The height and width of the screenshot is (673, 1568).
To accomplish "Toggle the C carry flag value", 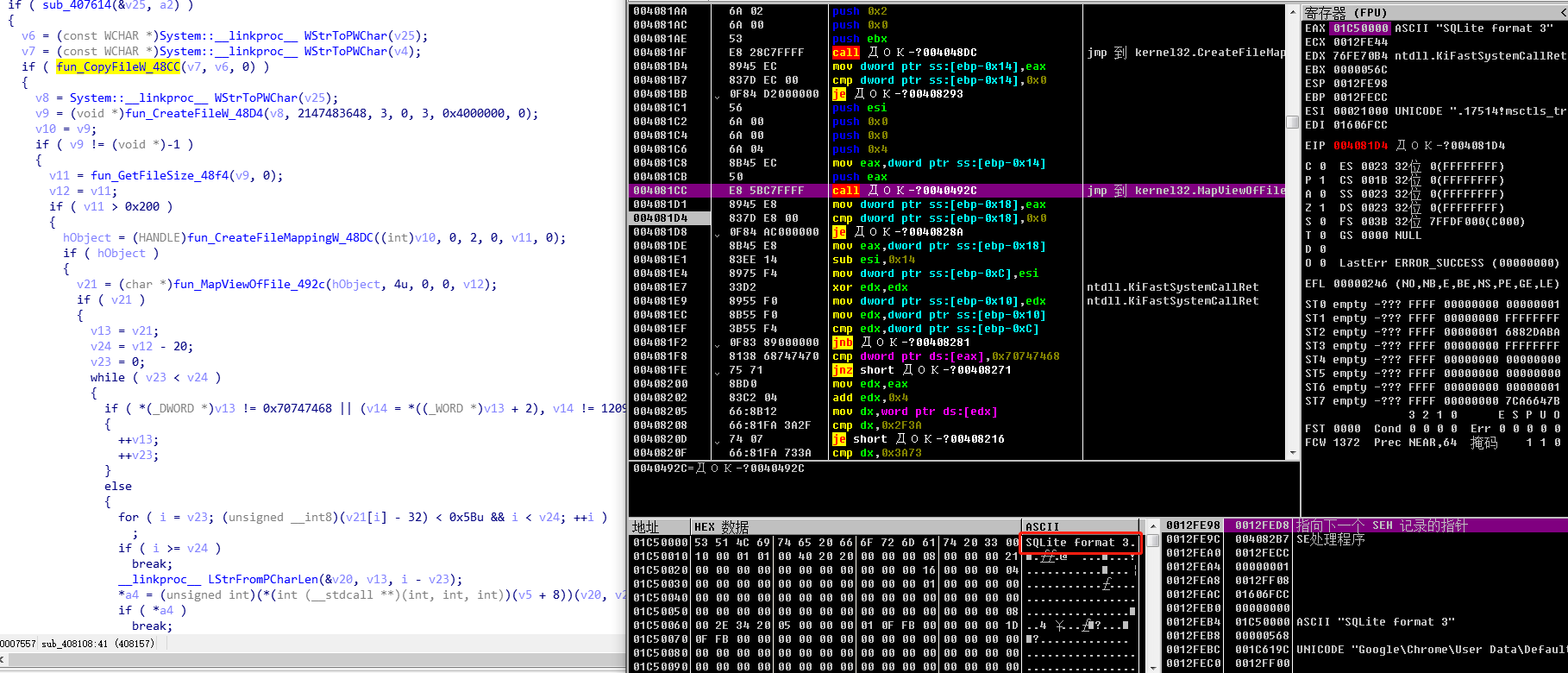I will [x=1322, y=167].
